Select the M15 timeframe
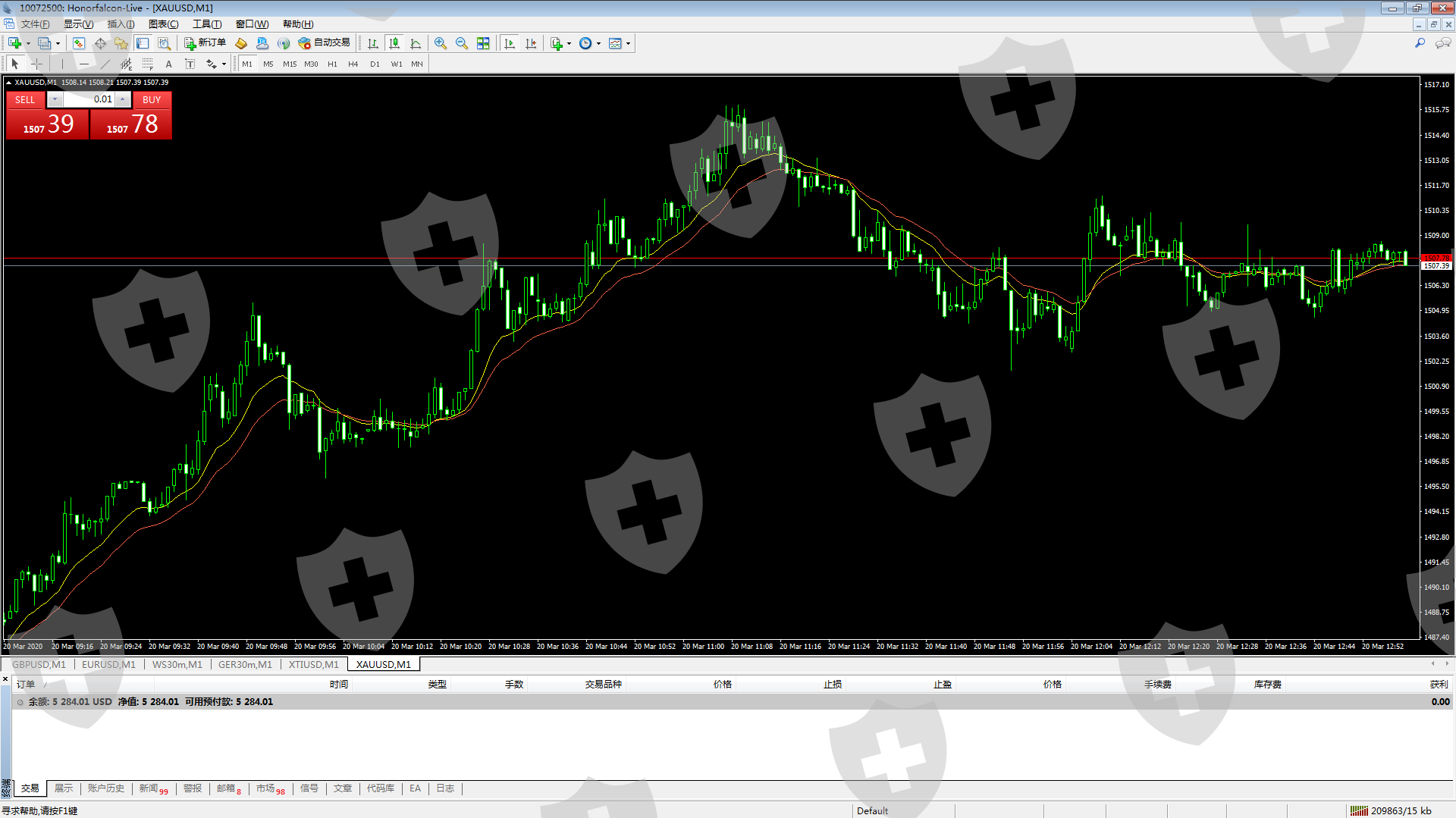The image size is (1456, 818). [x=290, y=64]
